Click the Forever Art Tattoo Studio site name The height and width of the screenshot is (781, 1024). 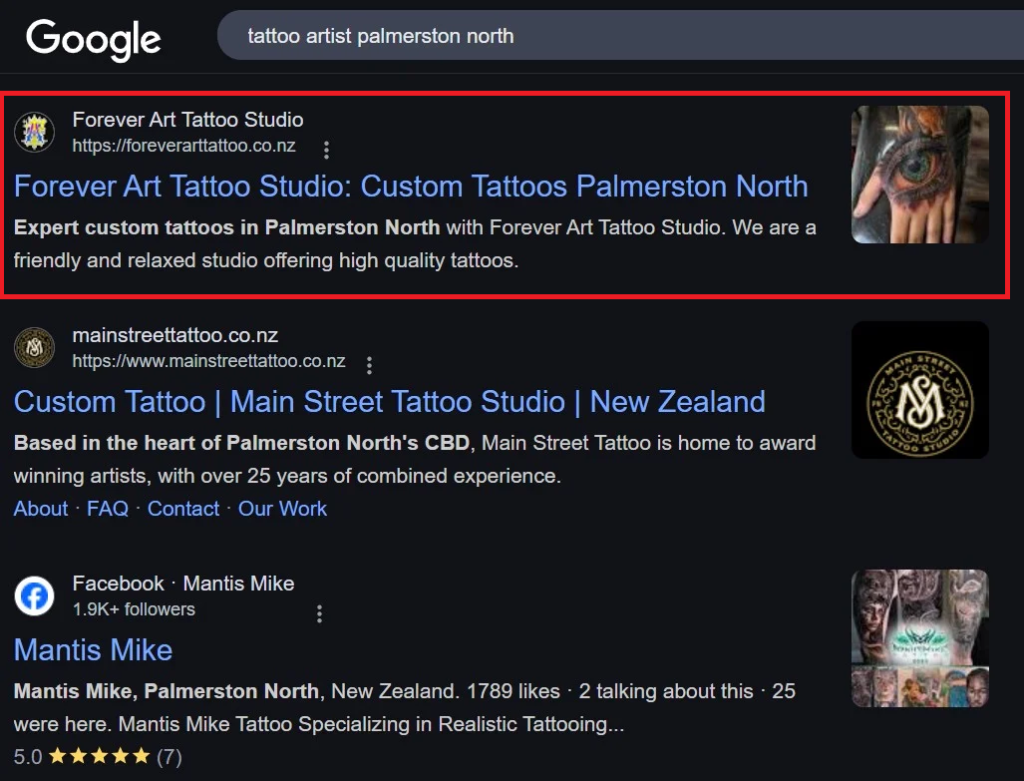coord(187,120)
